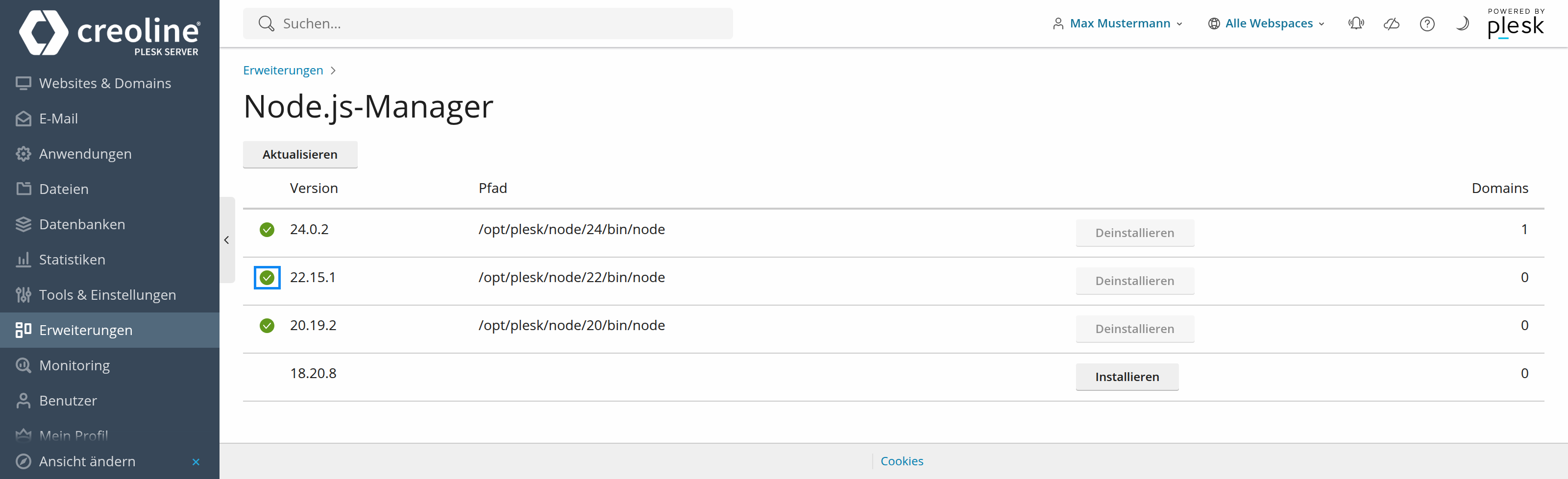Click the creoline Plesk Server logo
The image size is (1568, 479).
[x=110, y=33]
